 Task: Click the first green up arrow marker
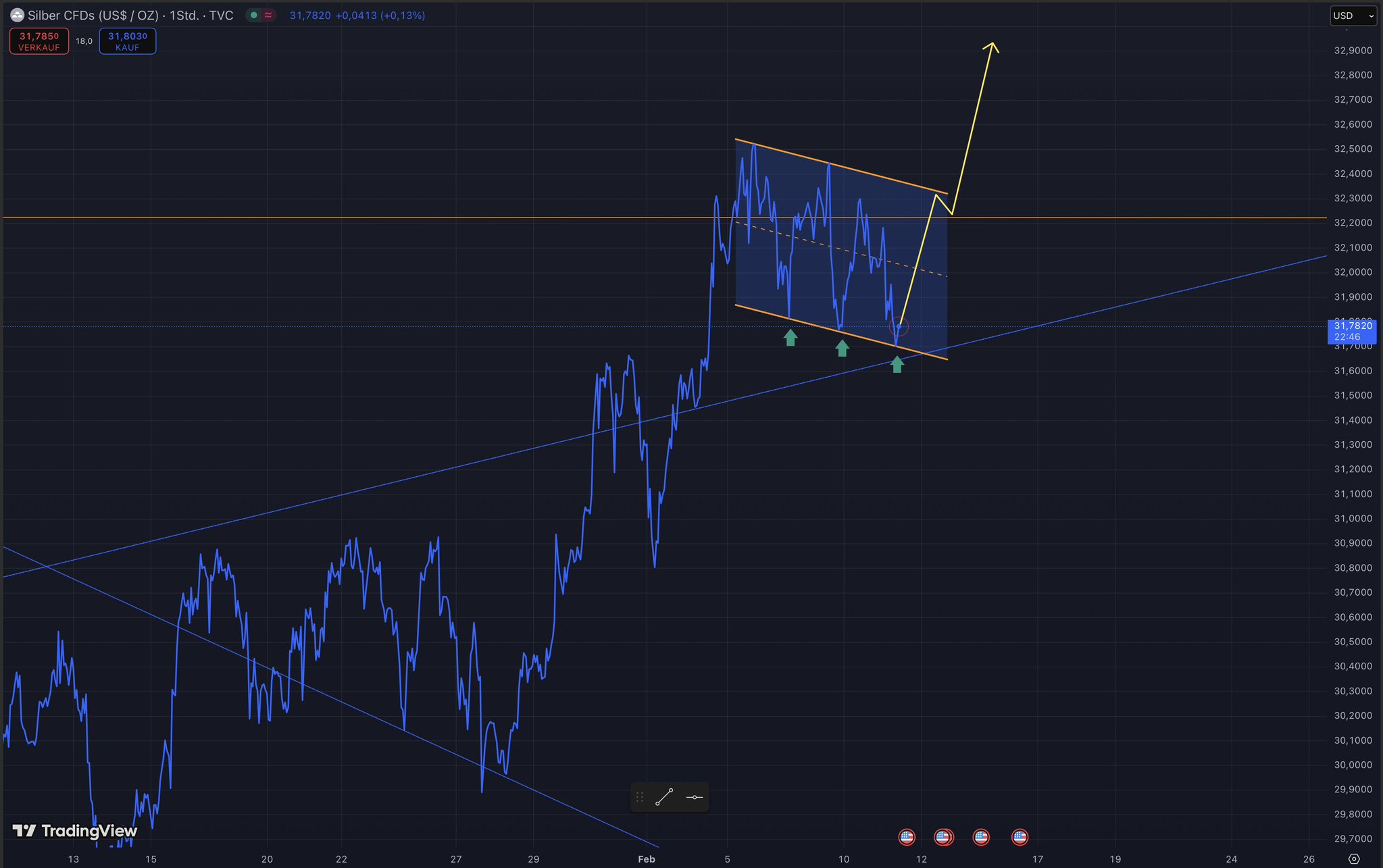click(790, 337)
